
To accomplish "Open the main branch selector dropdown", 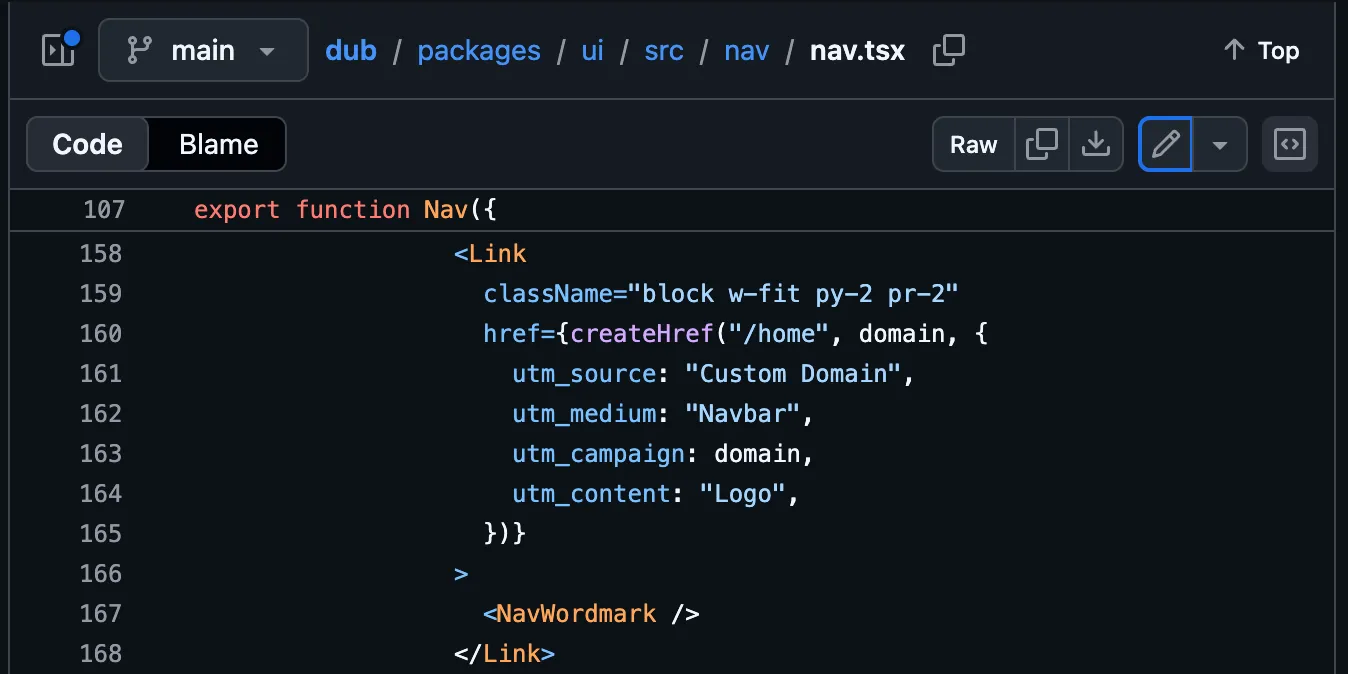I will (x=203, y=50).
